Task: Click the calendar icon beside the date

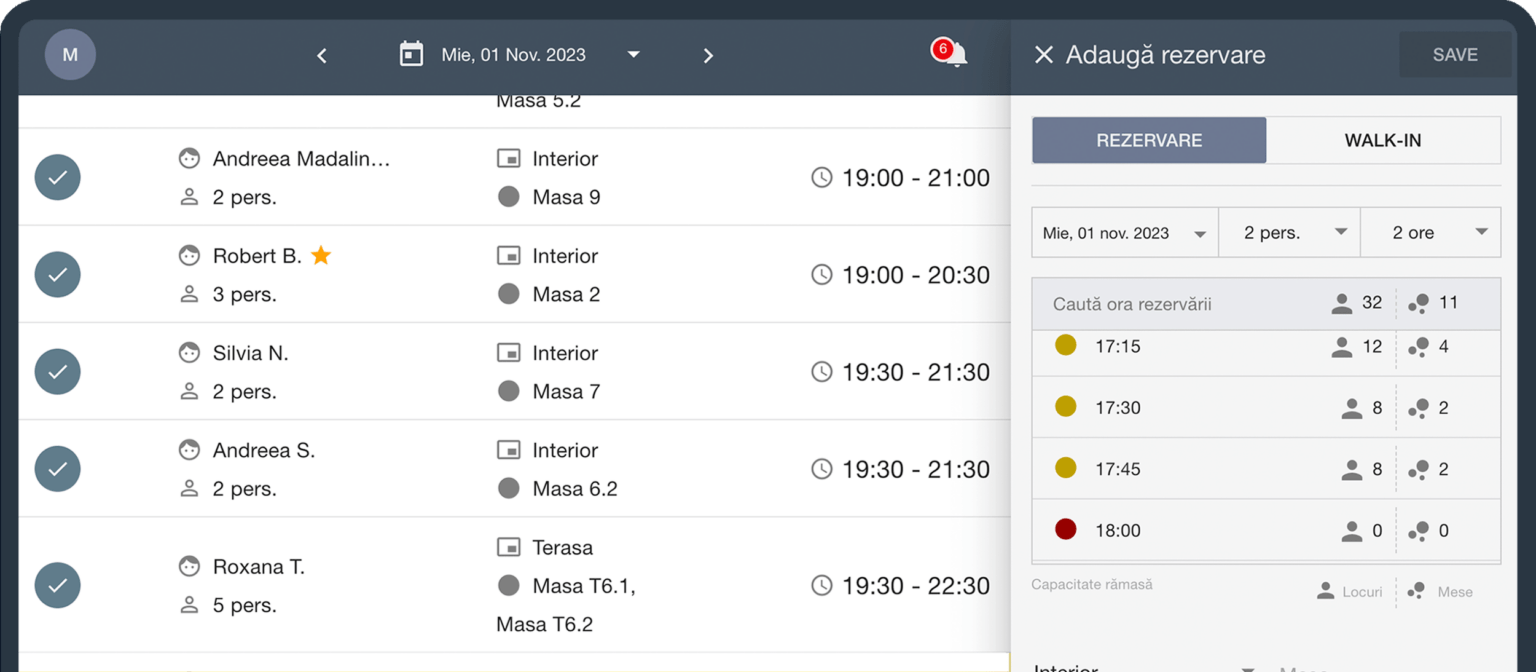Action: coord(411,54)
